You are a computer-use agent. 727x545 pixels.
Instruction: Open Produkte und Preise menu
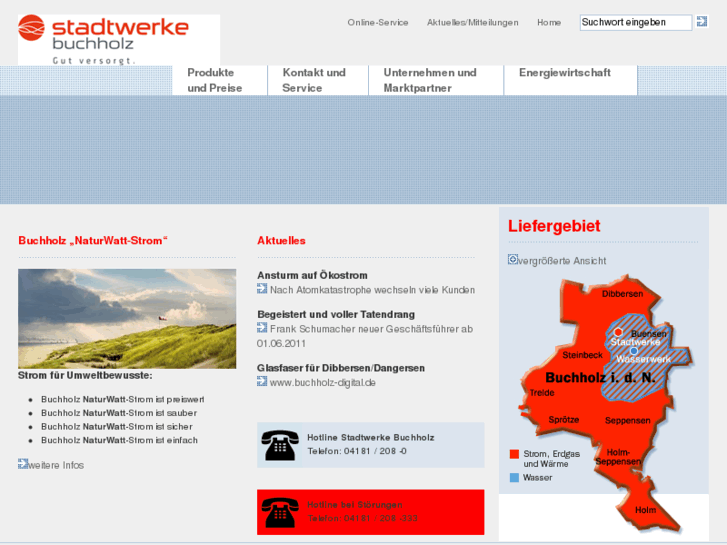pyautogui.click(x=220, y=80)
